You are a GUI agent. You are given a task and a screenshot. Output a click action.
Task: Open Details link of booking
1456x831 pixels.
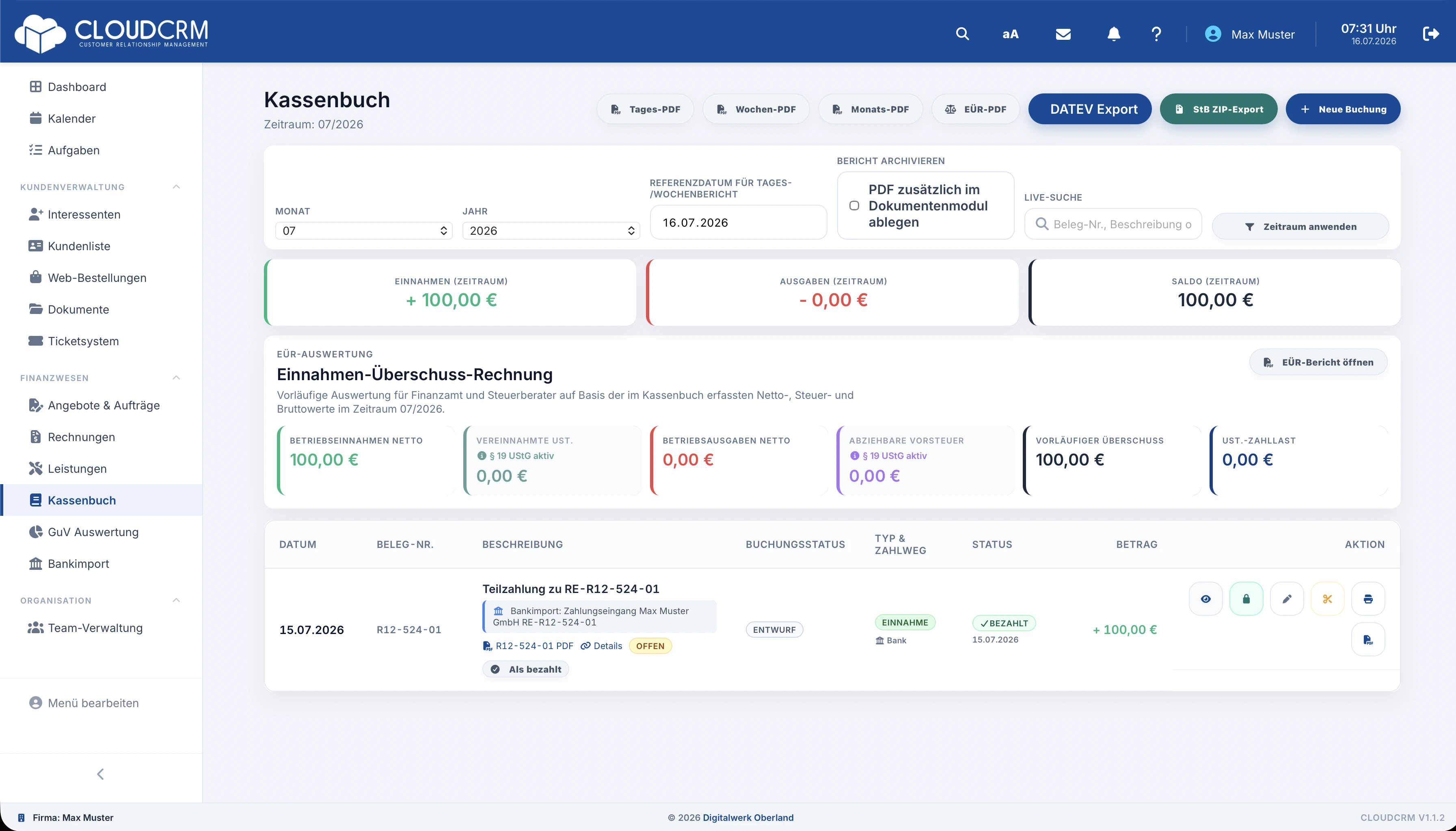(x=601, y=645)
